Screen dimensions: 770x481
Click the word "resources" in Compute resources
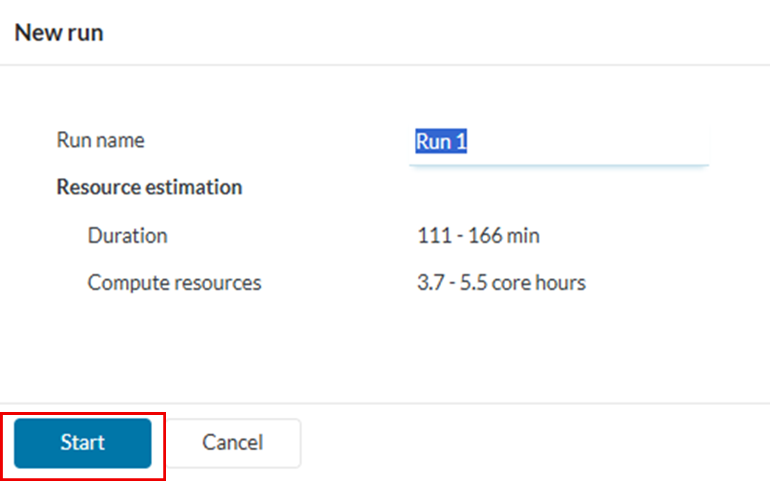pyautogui.click(x=215, y=283)
